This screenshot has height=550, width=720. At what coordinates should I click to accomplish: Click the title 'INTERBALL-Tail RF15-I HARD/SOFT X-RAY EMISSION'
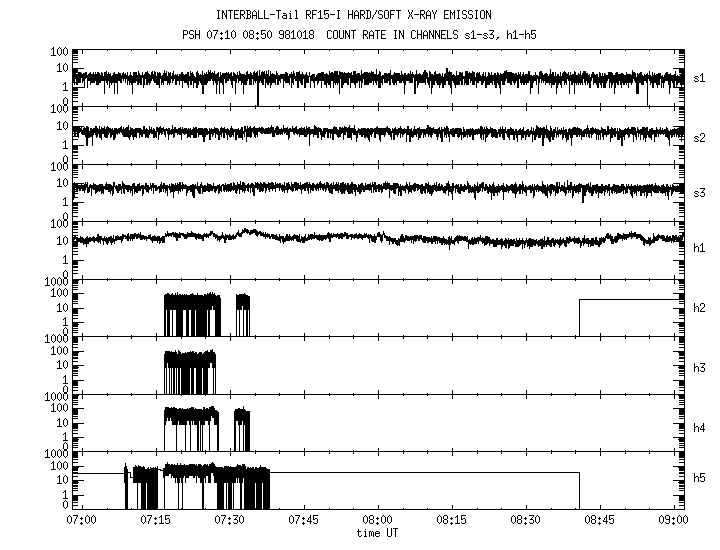point(354,15)
